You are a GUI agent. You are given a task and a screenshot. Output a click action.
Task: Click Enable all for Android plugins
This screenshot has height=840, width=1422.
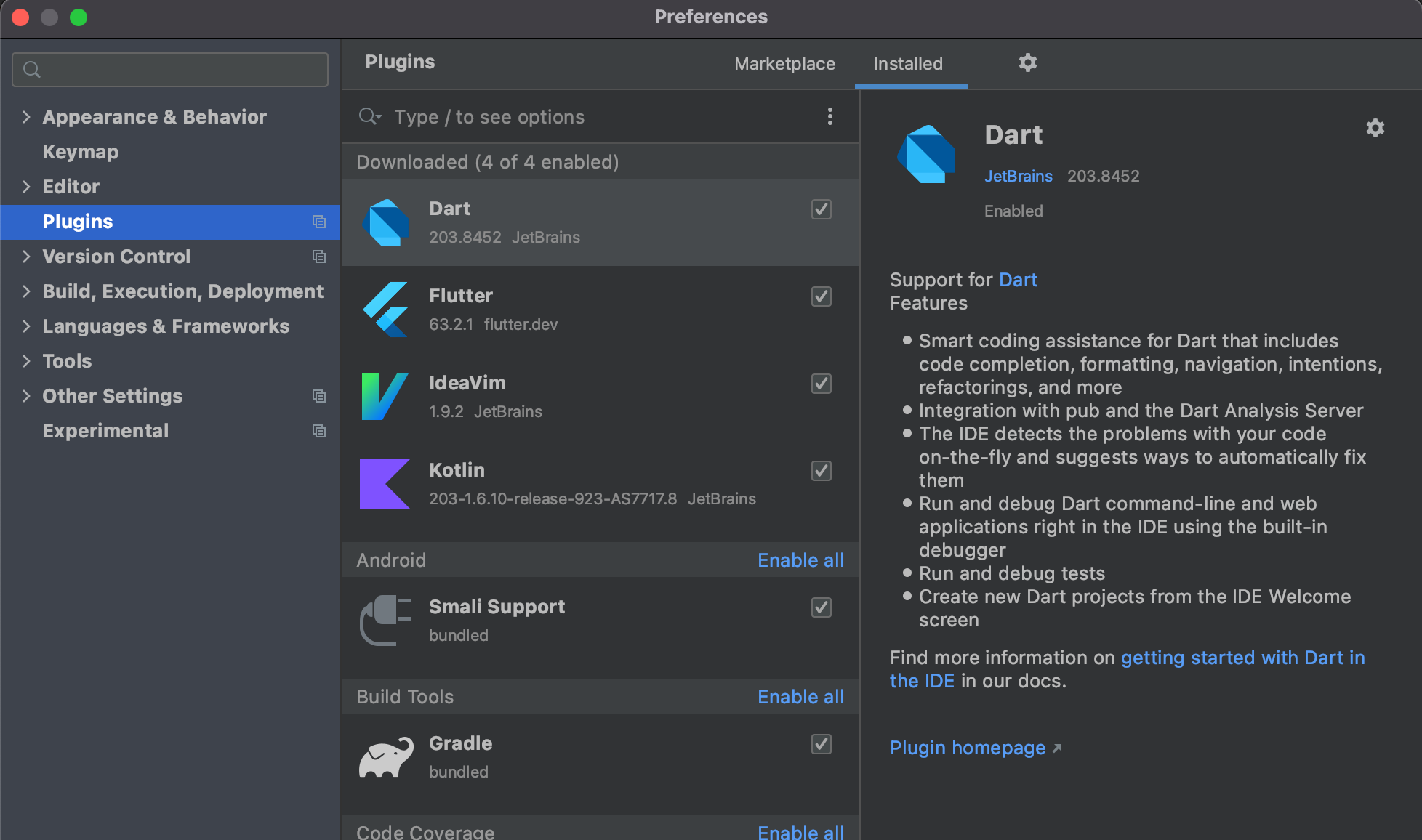(x=800, y=560)
